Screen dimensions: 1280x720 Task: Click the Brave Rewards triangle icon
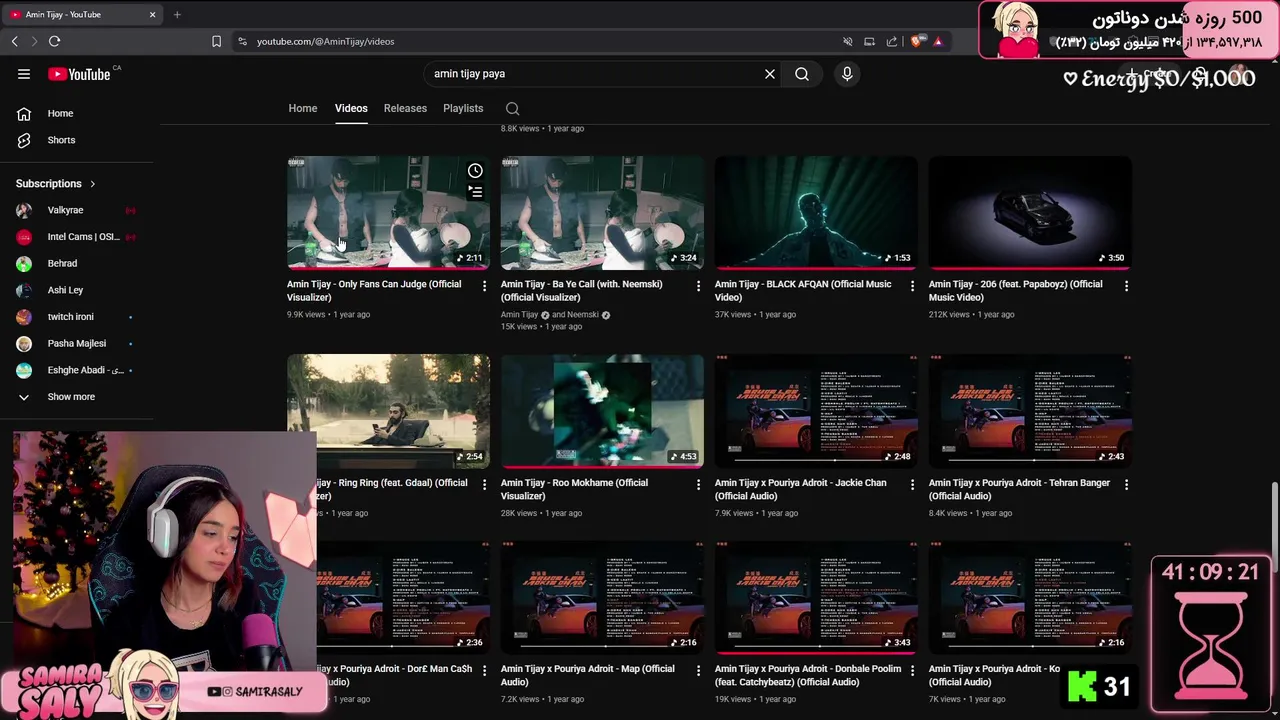click(938, 41)
